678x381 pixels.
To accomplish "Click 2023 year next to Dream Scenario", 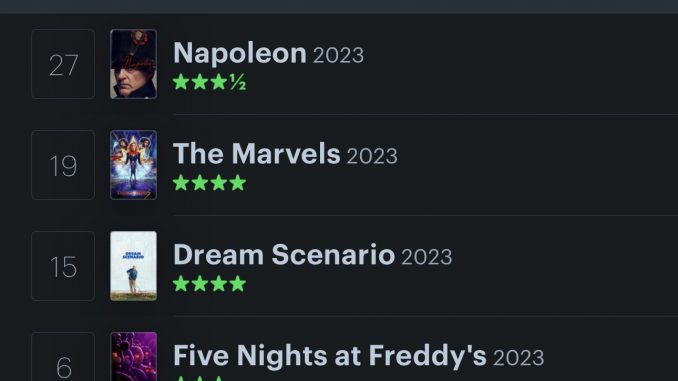I will 427,257.
